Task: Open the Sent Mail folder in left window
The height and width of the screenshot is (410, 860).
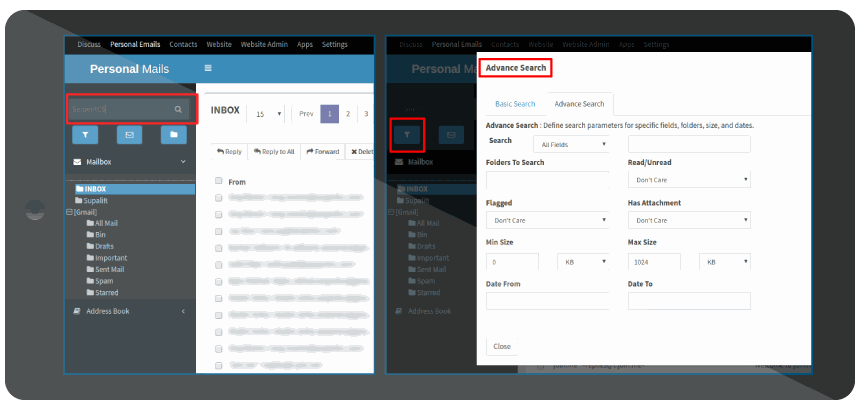Action: click(105, 270)
